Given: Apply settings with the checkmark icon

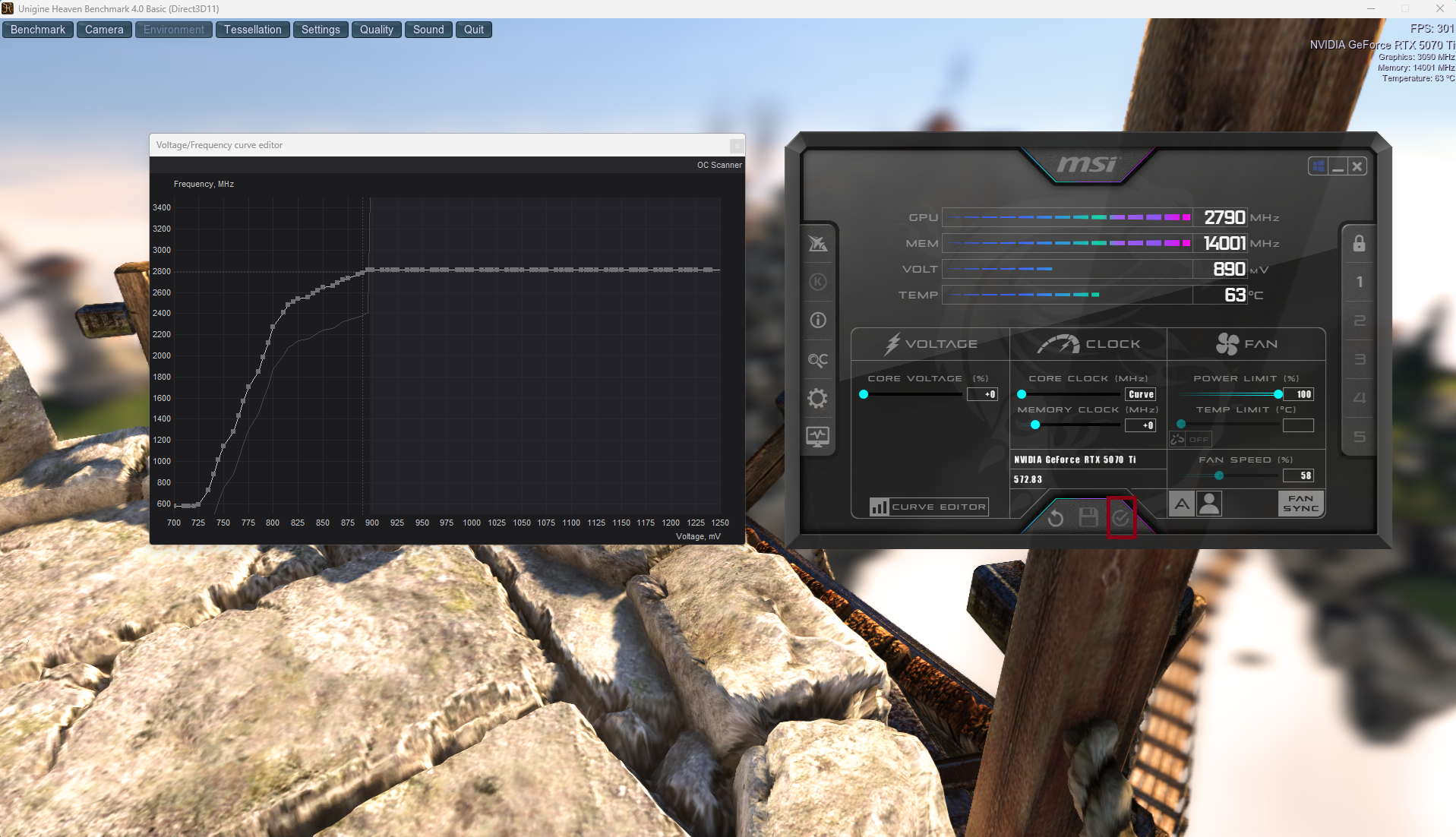Looking at the screenshot, I should coord(1121,518).
